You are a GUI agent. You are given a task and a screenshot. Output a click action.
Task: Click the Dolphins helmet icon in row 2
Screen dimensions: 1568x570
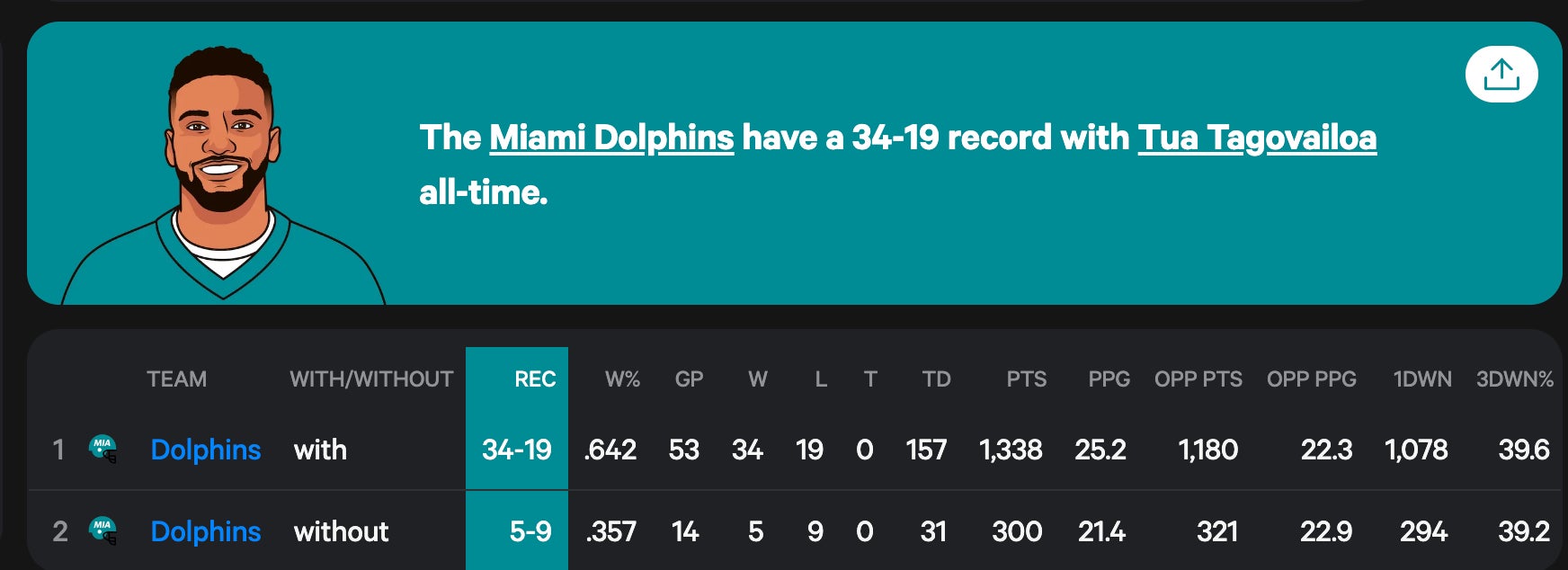103,530
